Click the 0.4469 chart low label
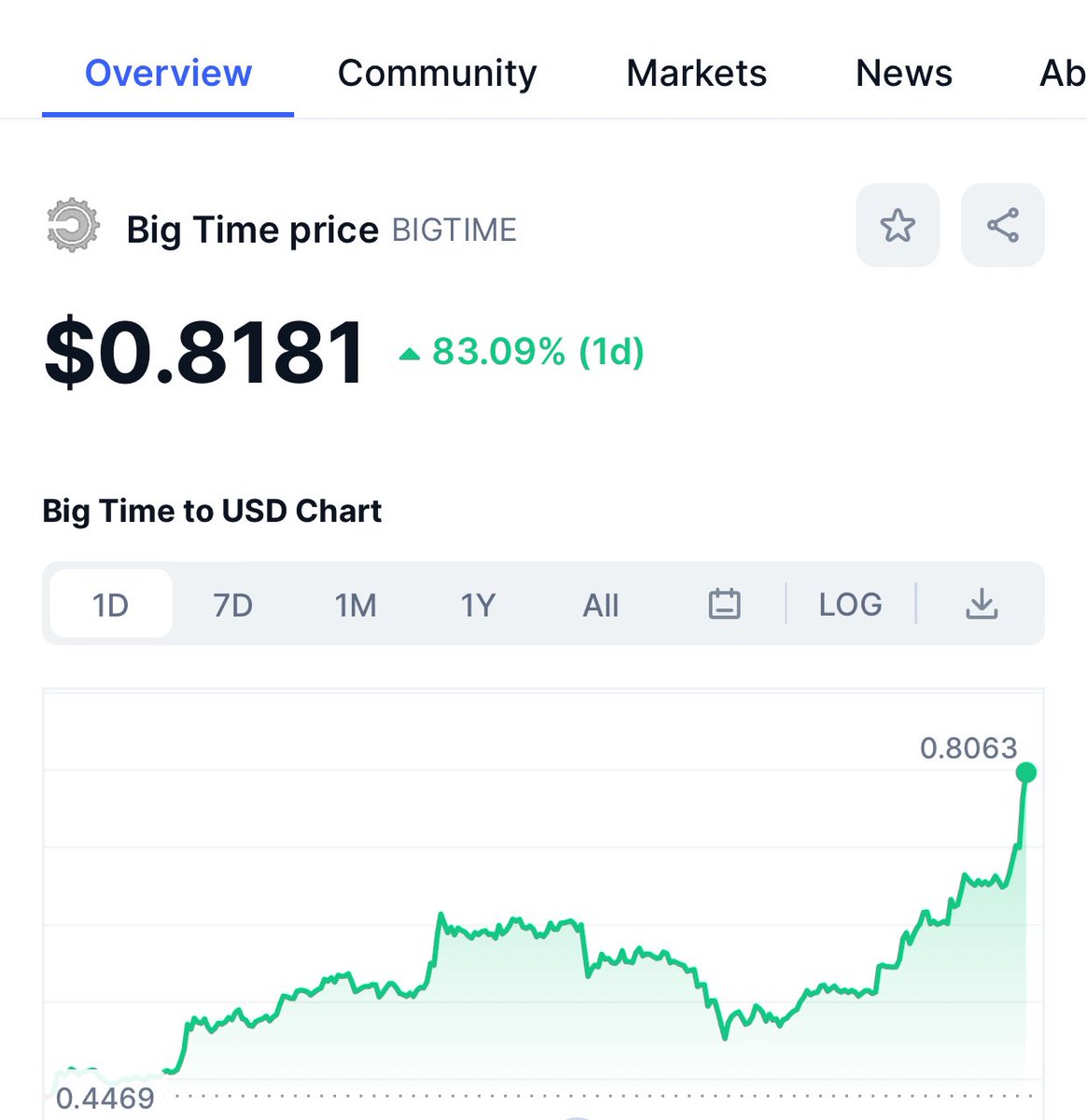The image size is (1087, 1120). [105, 1099]
